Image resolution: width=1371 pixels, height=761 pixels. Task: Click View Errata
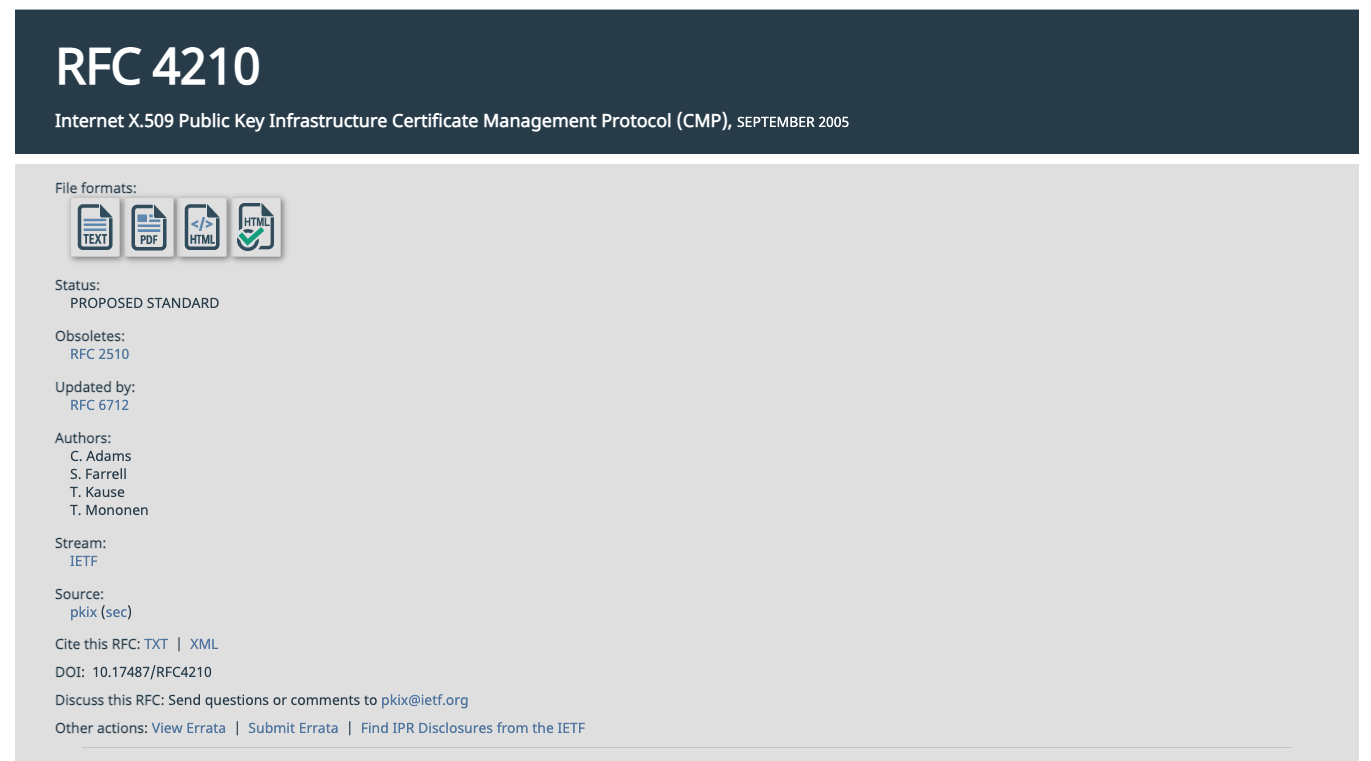189,728
